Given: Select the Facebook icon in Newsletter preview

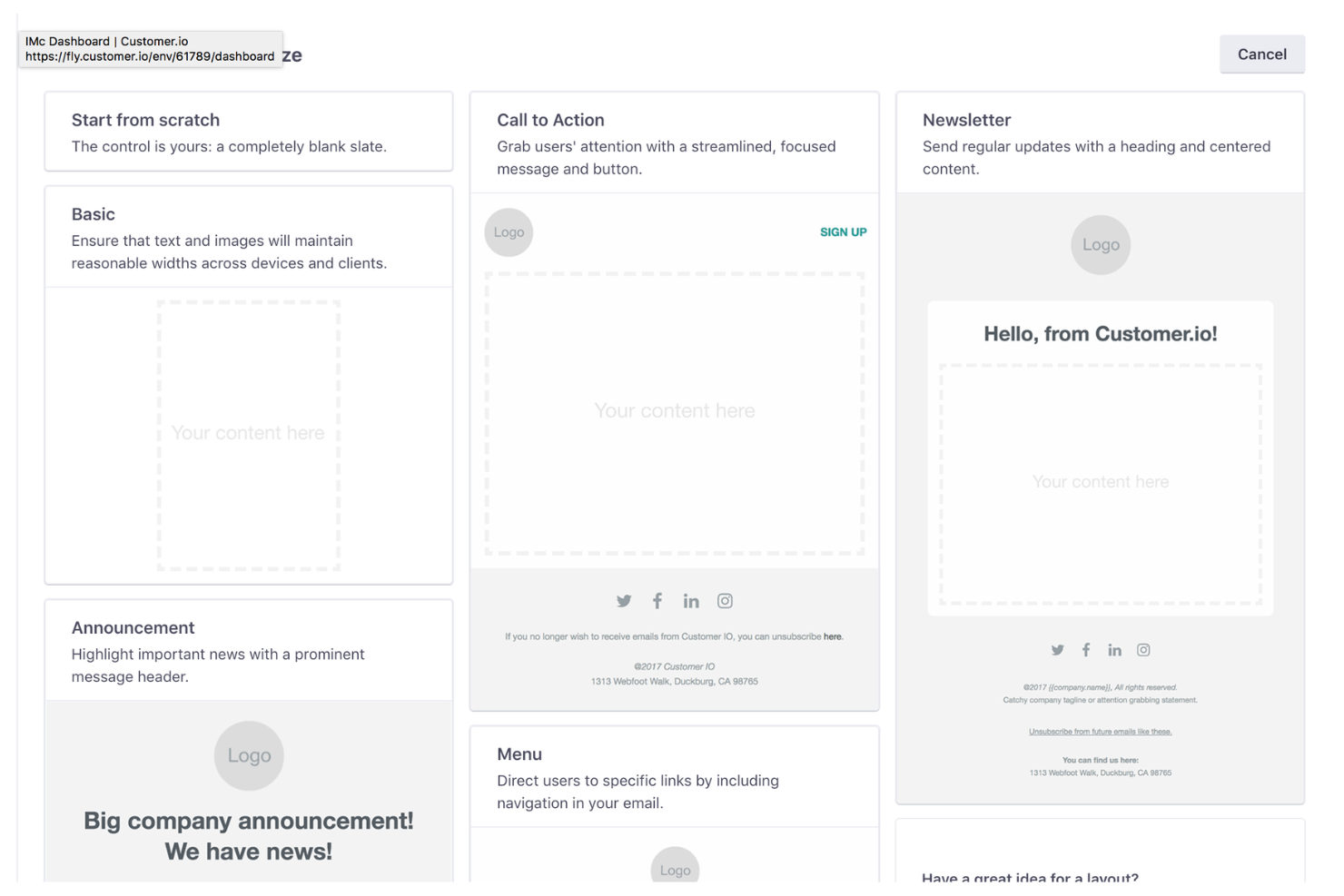Looking at the screenshot, I should click(x=1086, y=650).
